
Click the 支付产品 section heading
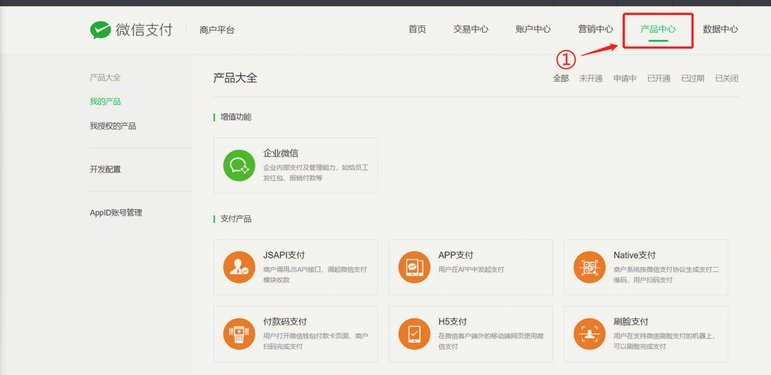point(236,219)
